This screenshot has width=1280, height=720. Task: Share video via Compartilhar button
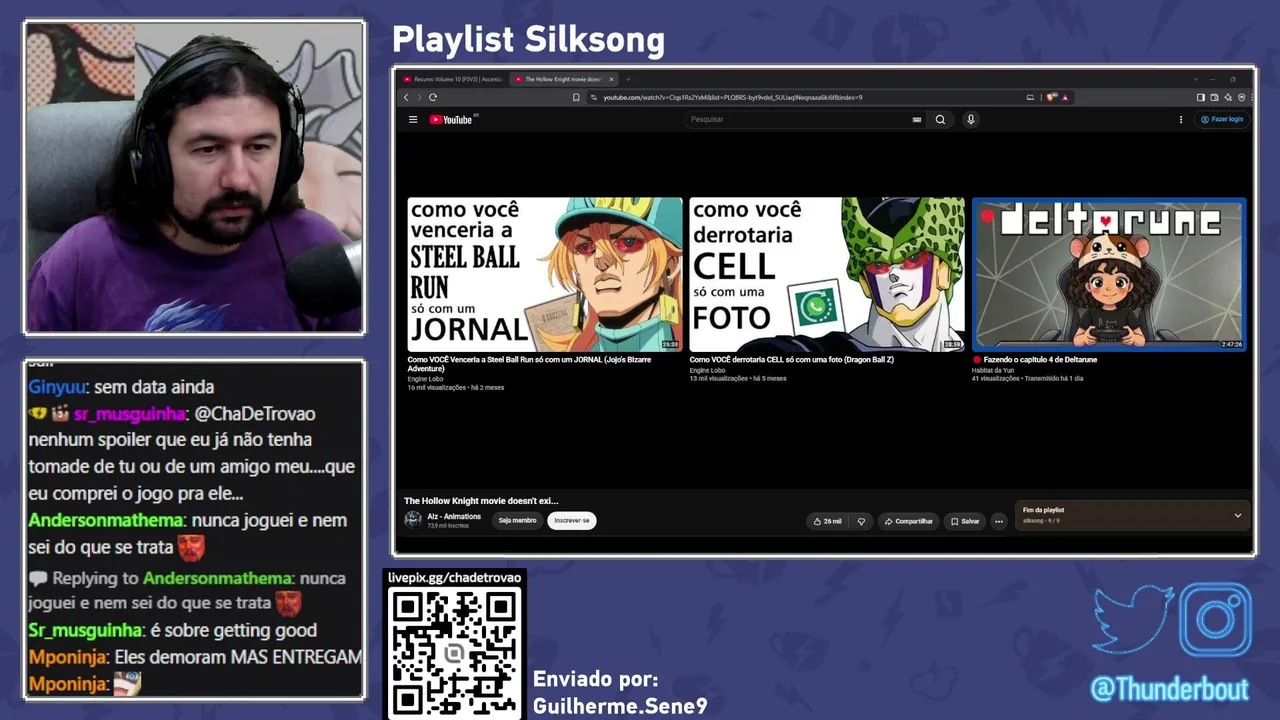909,521
